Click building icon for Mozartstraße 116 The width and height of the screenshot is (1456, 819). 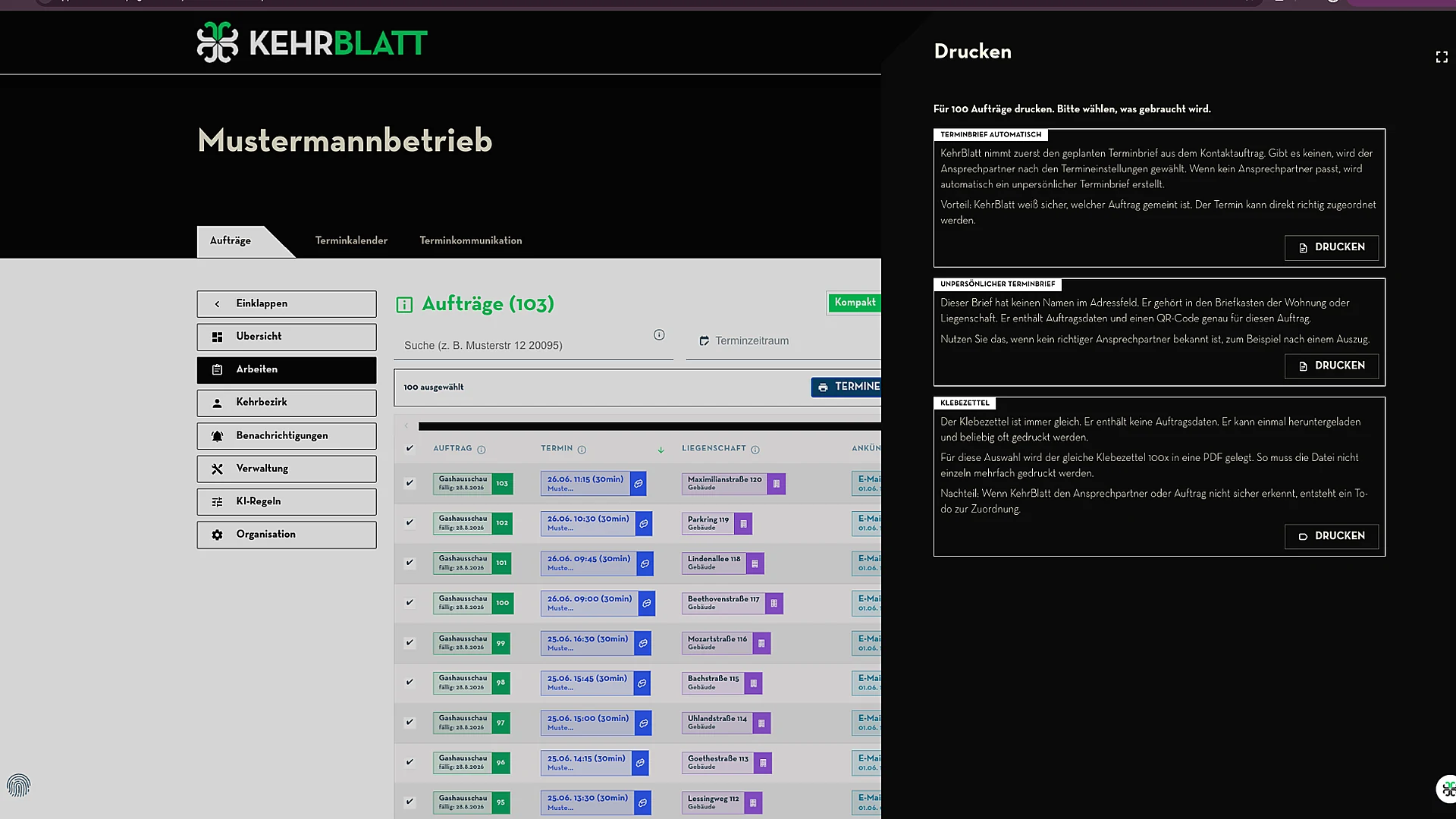[x=761, y=643]
